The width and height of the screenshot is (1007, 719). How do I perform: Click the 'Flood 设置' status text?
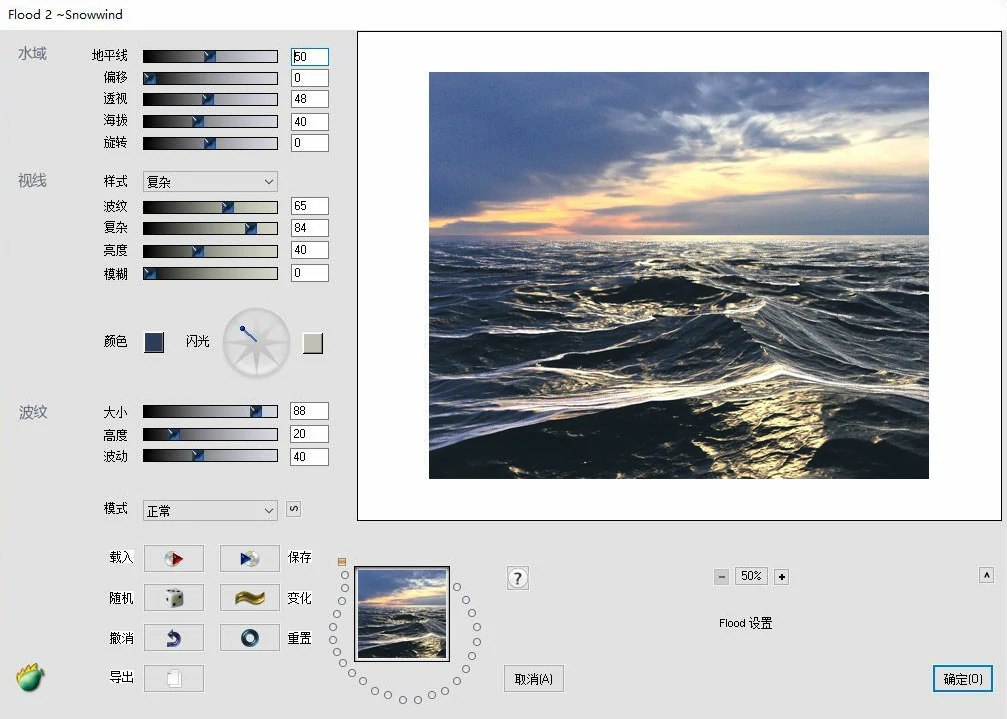(746, 623)
